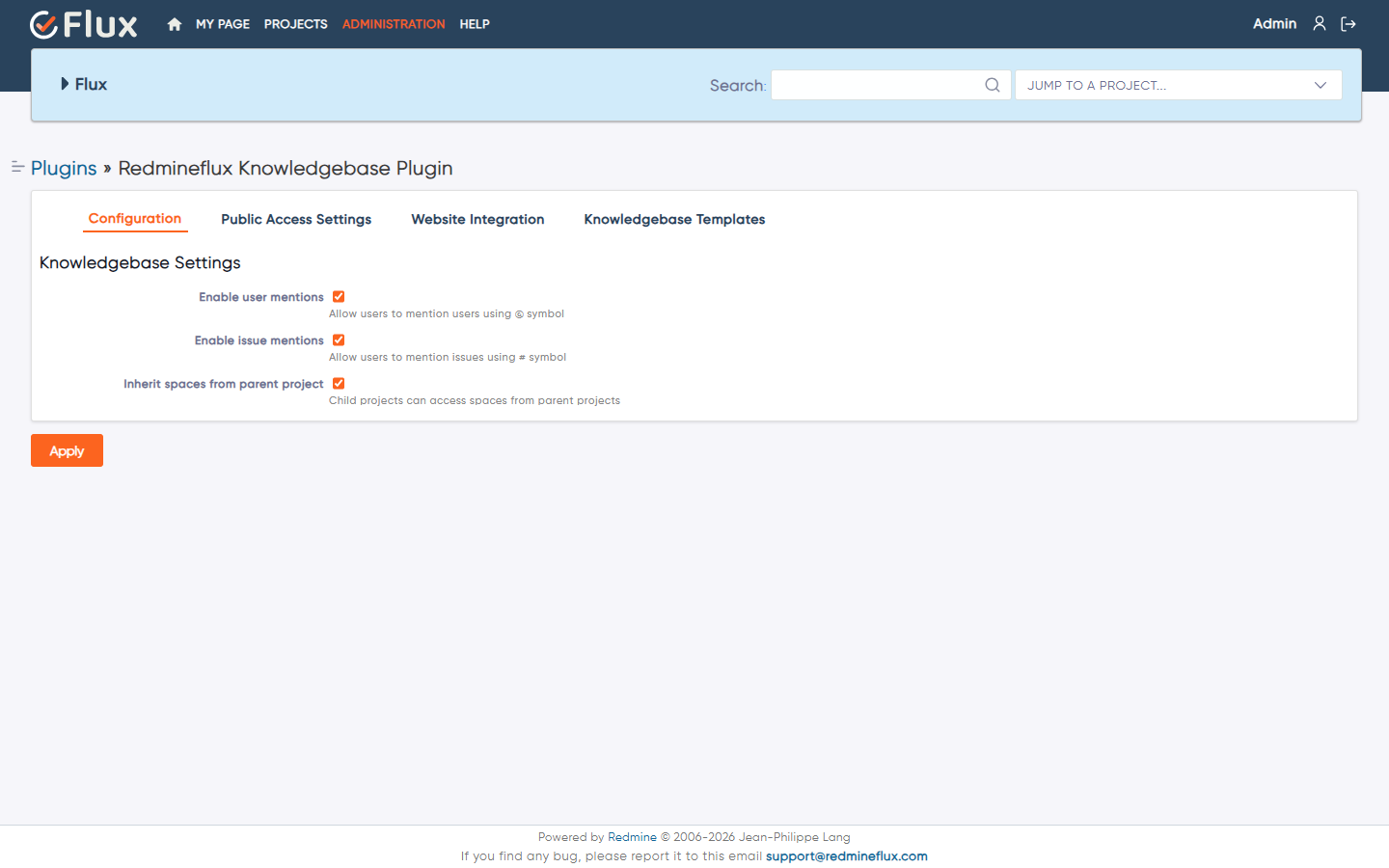Toggle Enable issue mentions checkbox
Image resolution: width=1389 pixels, height=868 pixels.
[x=339, y=340]
